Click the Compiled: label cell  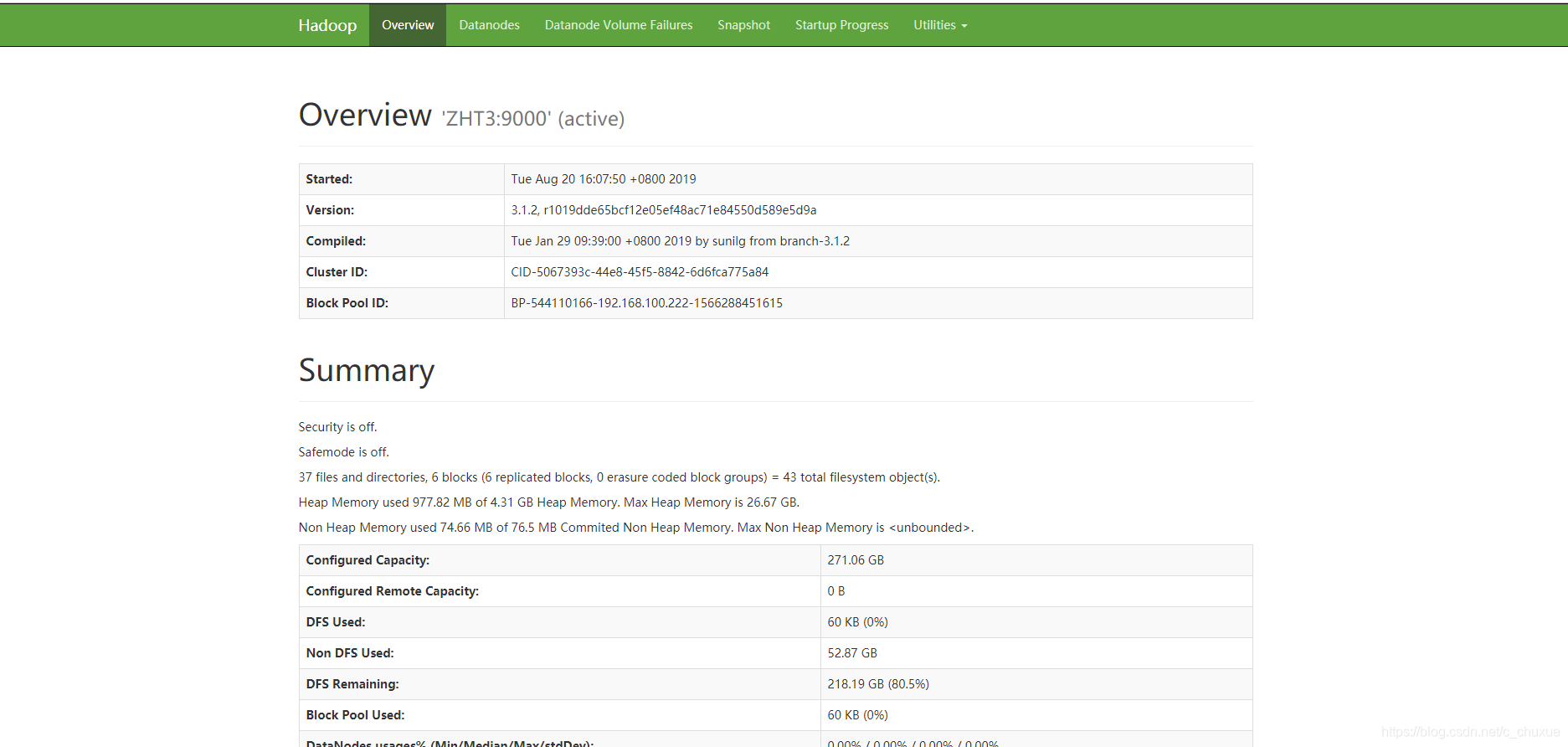tap(402, 241)
